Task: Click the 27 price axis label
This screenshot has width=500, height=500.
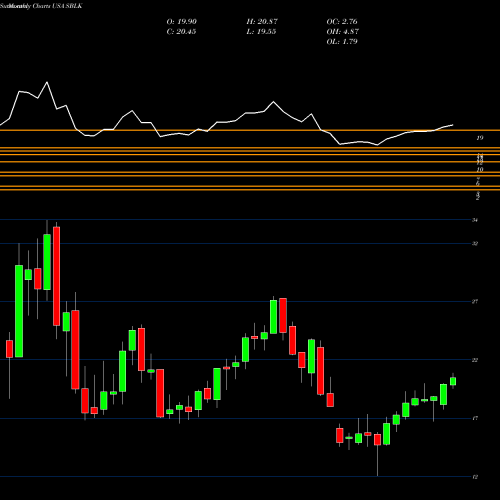Action: 475,302
